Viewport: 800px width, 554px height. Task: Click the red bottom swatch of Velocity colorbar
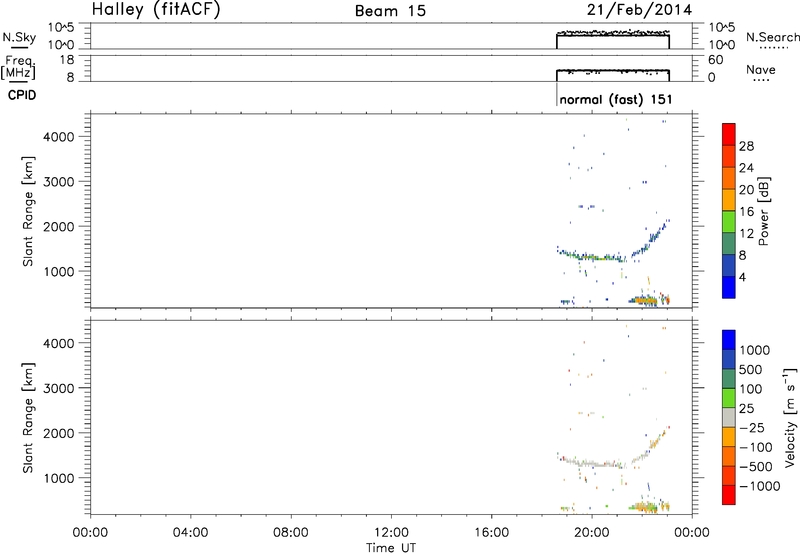pos(729,495)
